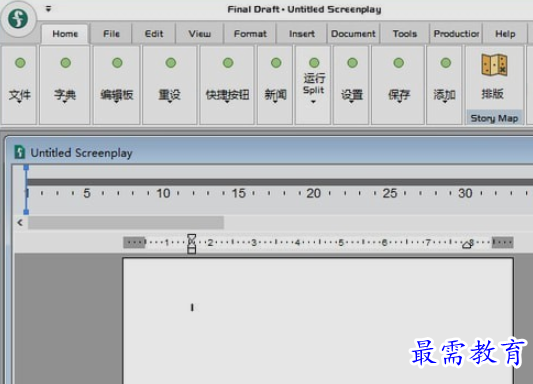Image resolution: width=533 pixels, height=384 pixels.
Task: Click the left scroll arrow below the timeline
Action: pos(20,223)
